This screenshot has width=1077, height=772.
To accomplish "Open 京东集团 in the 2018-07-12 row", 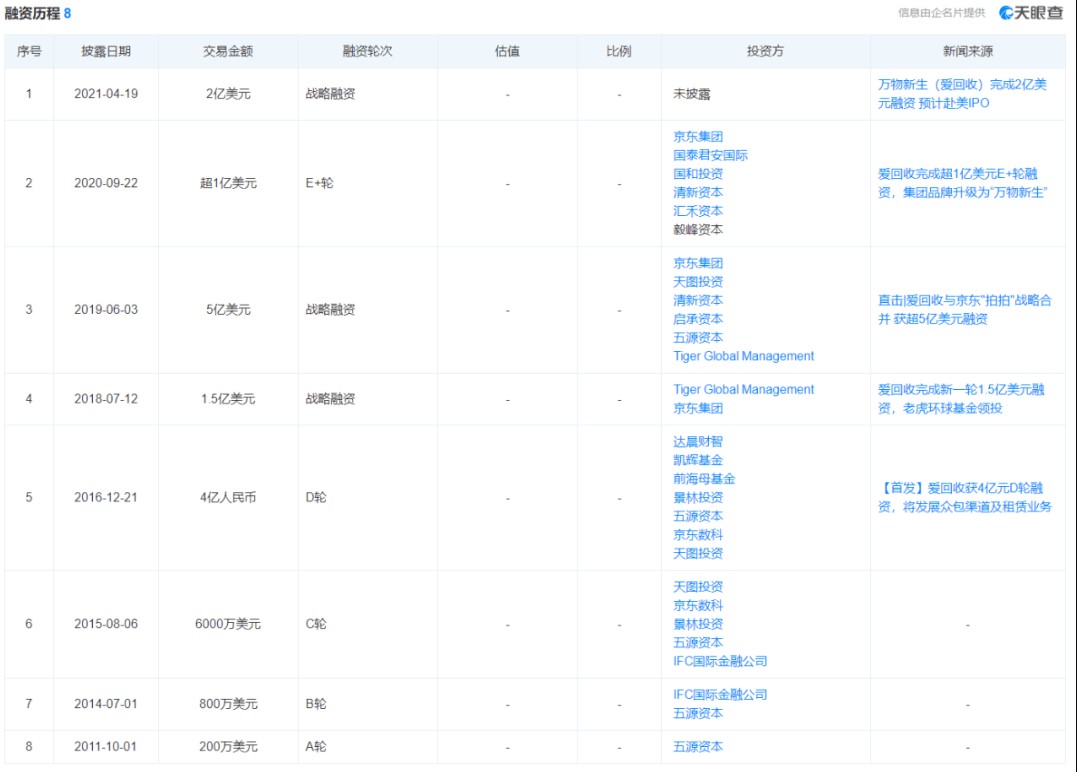I will pyautogui.click(x=698, y=408).
